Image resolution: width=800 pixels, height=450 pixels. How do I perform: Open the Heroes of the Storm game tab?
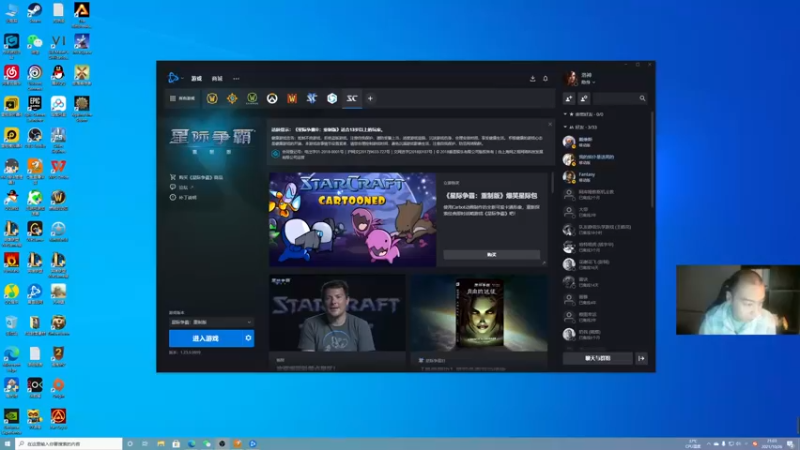click(332, 98)
